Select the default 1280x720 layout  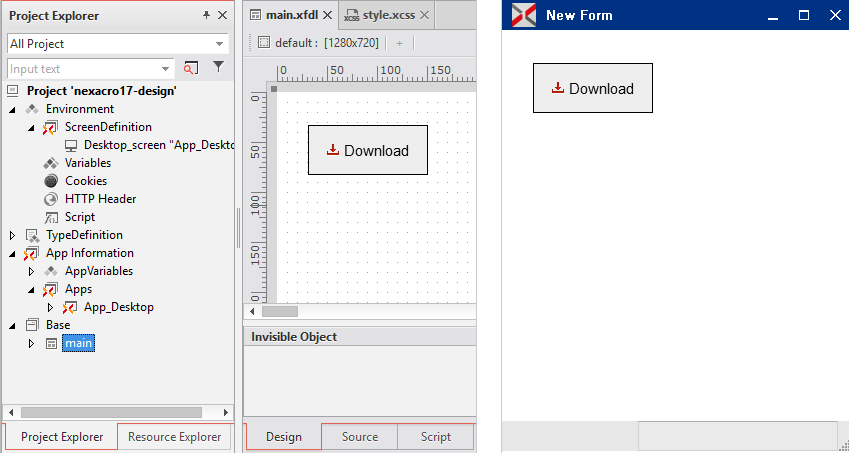[x=326, y=43]
